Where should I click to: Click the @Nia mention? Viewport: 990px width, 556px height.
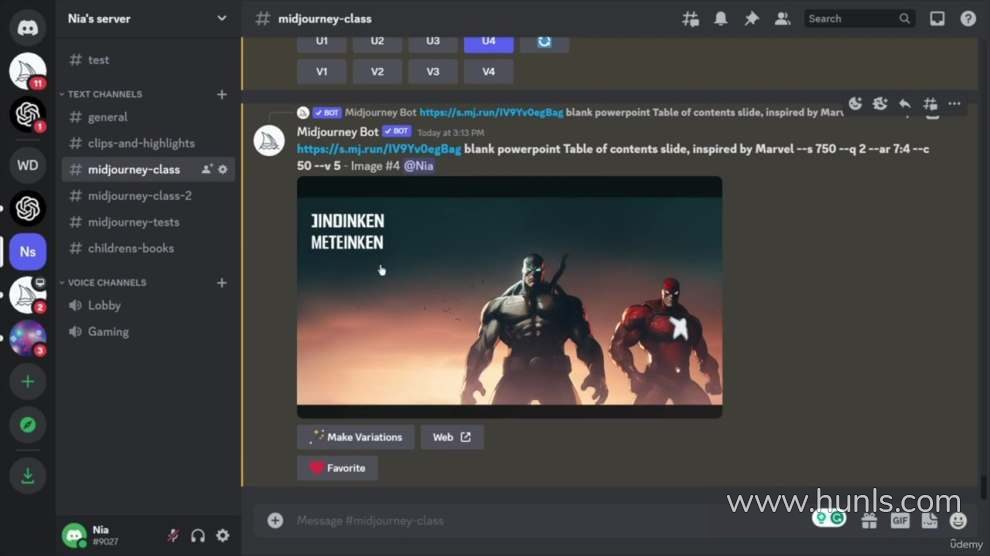(x=419, y=166)
